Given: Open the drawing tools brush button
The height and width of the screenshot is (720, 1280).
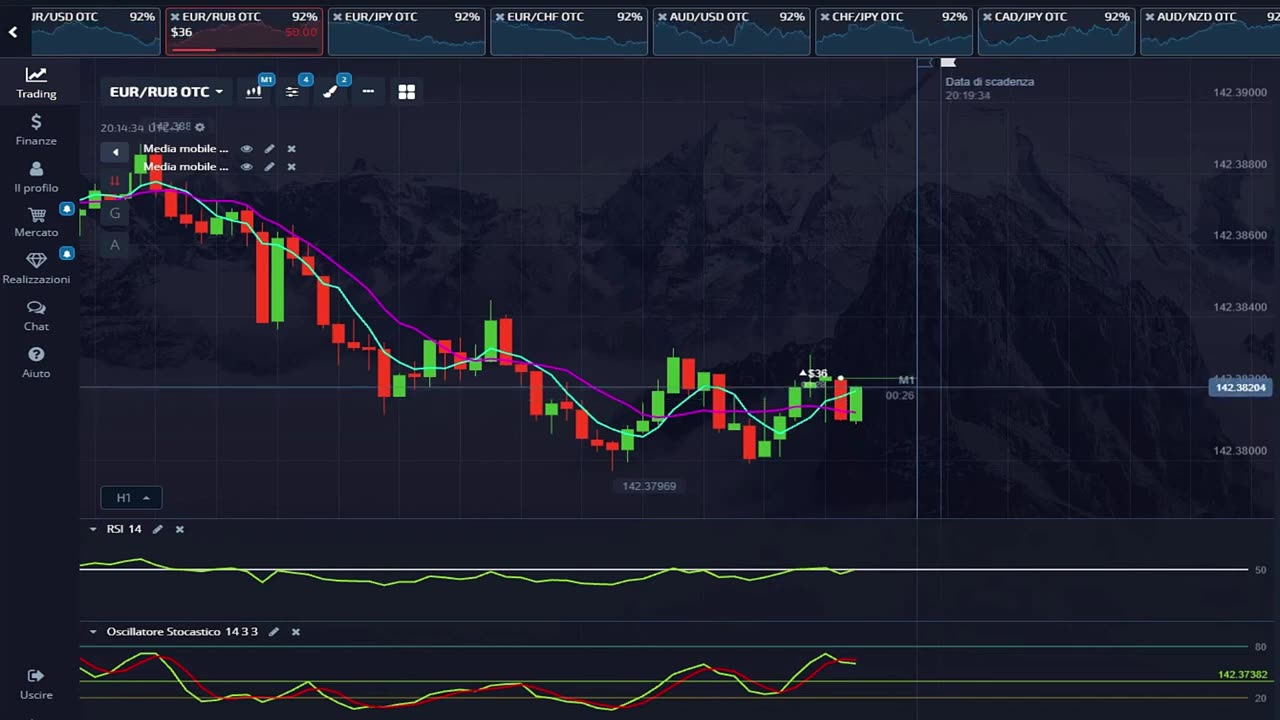Looking at the screenshot, I should (330, 91).
